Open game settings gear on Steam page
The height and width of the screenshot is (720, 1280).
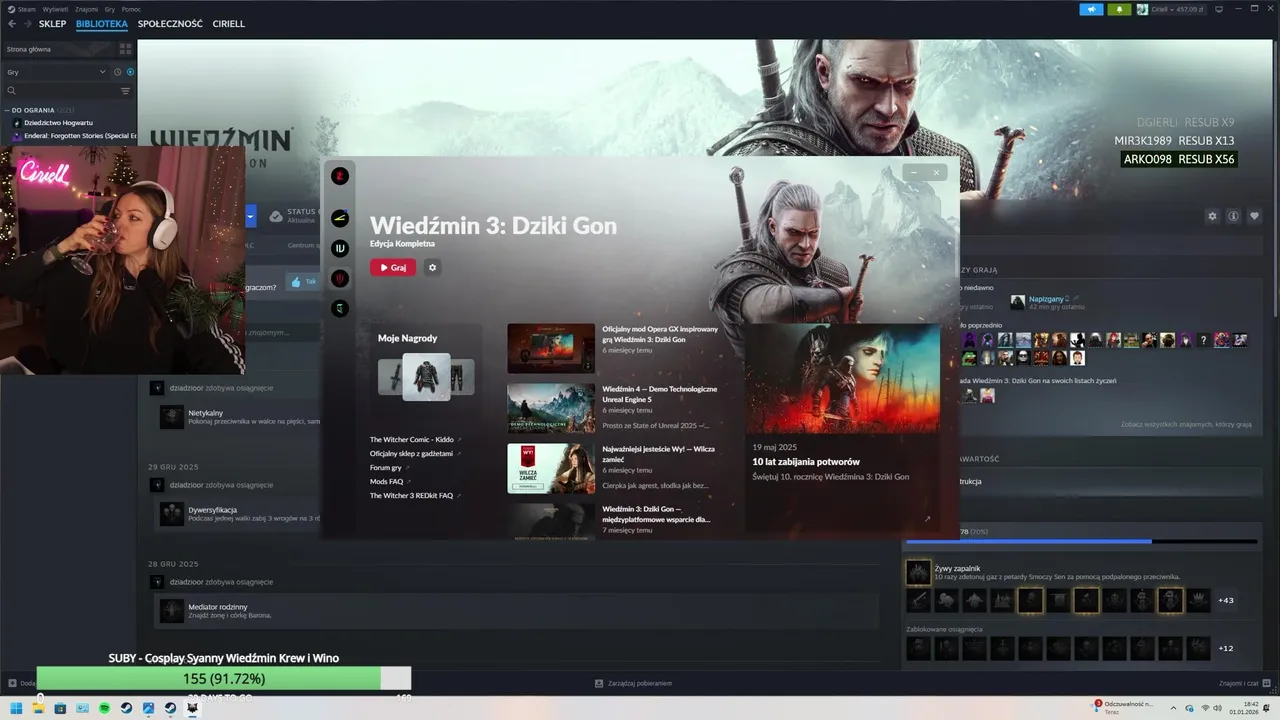point(1212,216)
